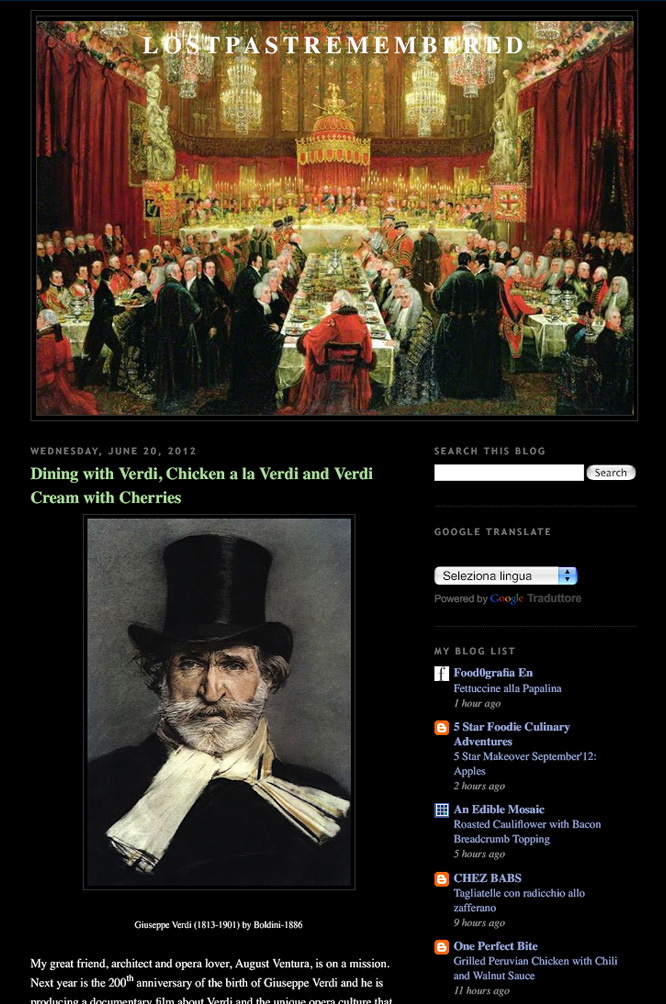Open Fettuccine alla Papalina post link
The width and height of the screenshot is (666, 1004).
[507, 688]
